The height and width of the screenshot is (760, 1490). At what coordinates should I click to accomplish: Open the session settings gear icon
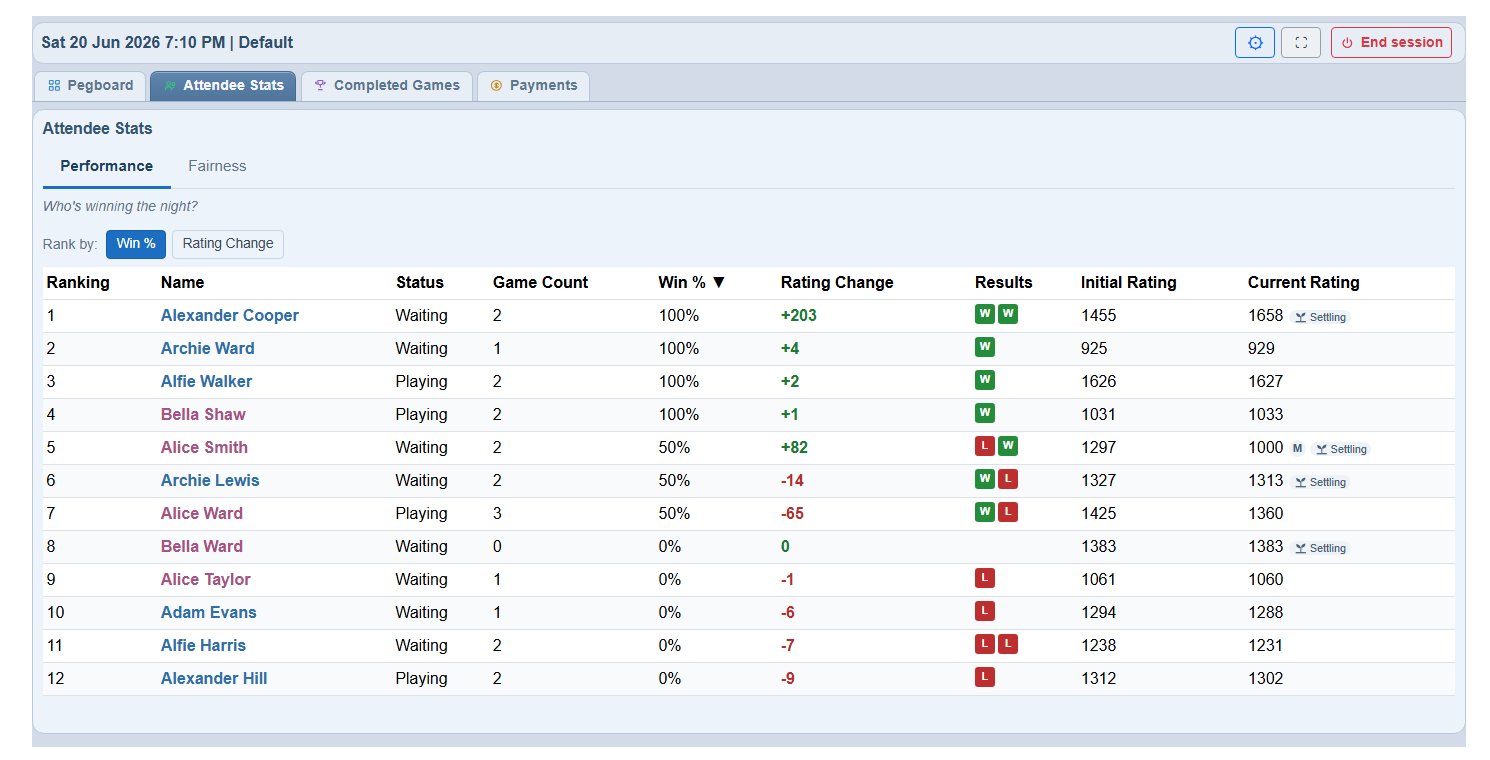tap(1255, 43)
